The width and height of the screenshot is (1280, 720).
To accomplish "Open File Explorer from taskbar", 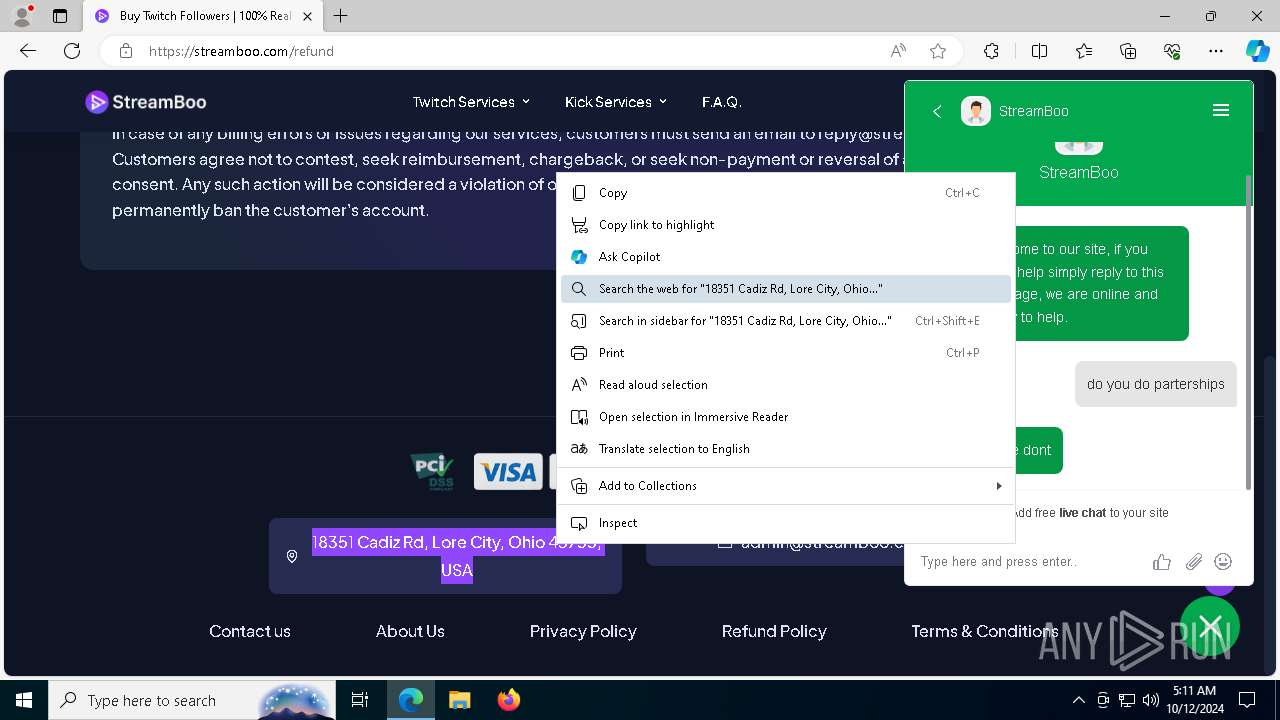I will 459,700.
